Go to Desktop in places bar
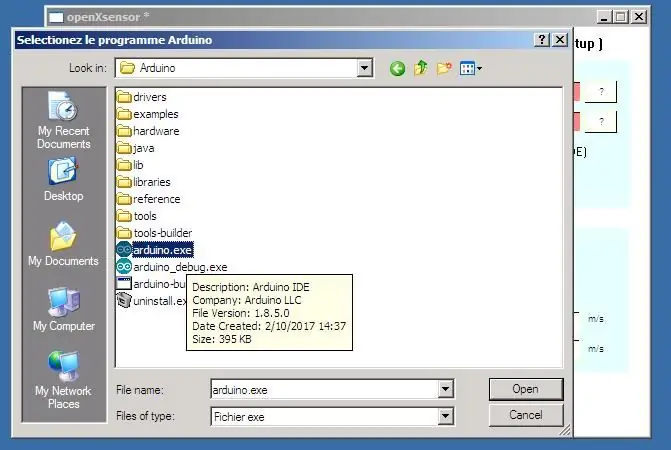 [63, 179]
